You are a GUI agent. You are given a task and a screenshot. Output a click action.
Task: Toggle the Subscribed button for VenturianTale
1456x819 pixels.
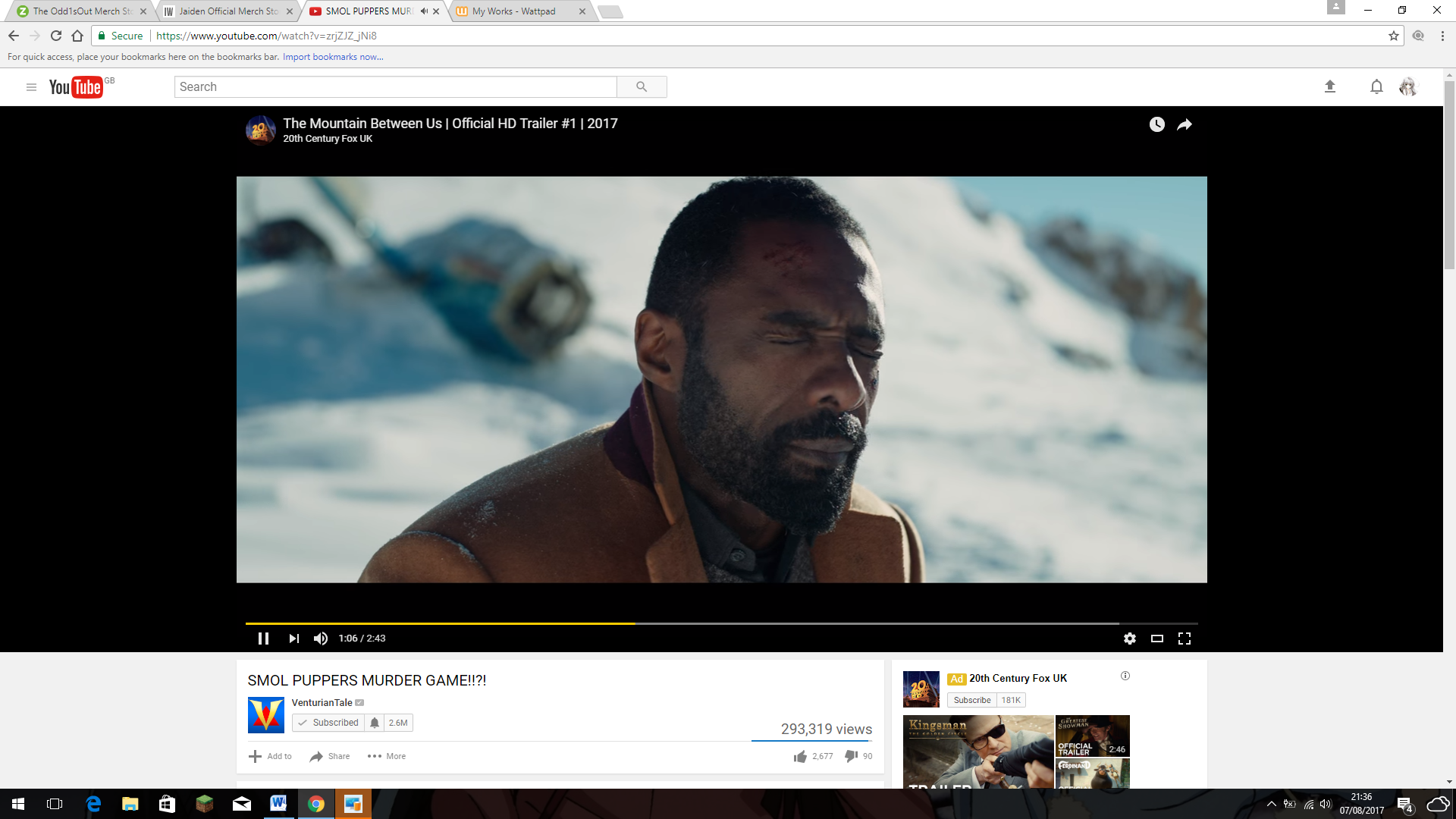point(328,723)
